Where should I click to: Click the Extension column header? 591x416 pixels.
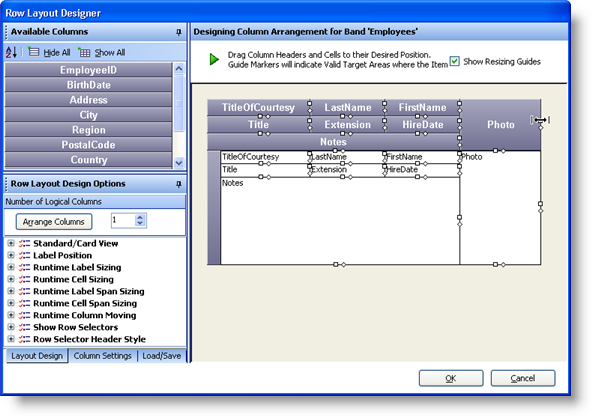coord(348,125)
